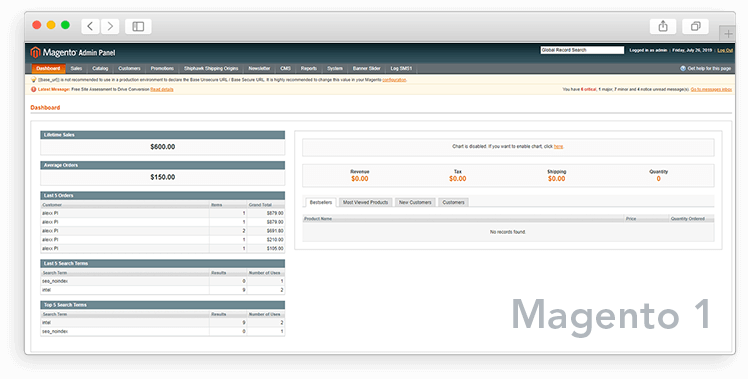748x379 pixels.
Task: Switch to the New Customers tab
Action: (x=415, y=202)
